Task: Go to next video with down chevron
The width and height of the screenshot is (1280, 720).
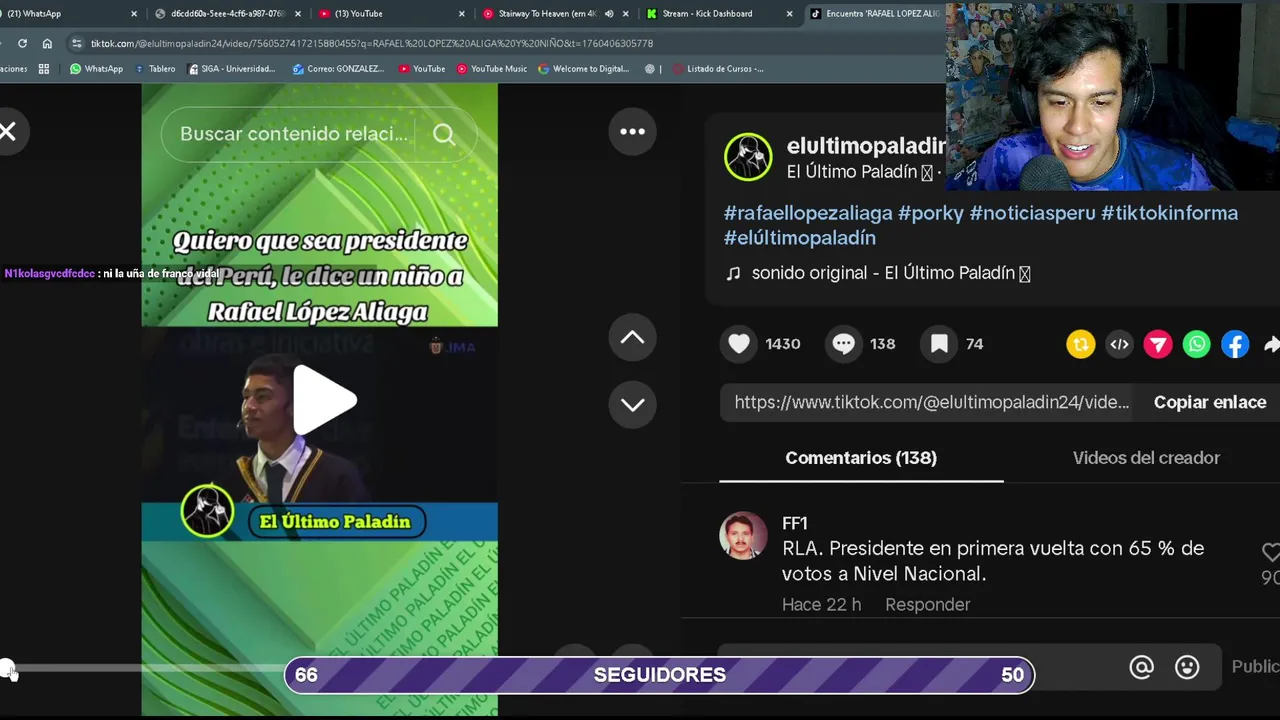Action: (x=632, y=404)
